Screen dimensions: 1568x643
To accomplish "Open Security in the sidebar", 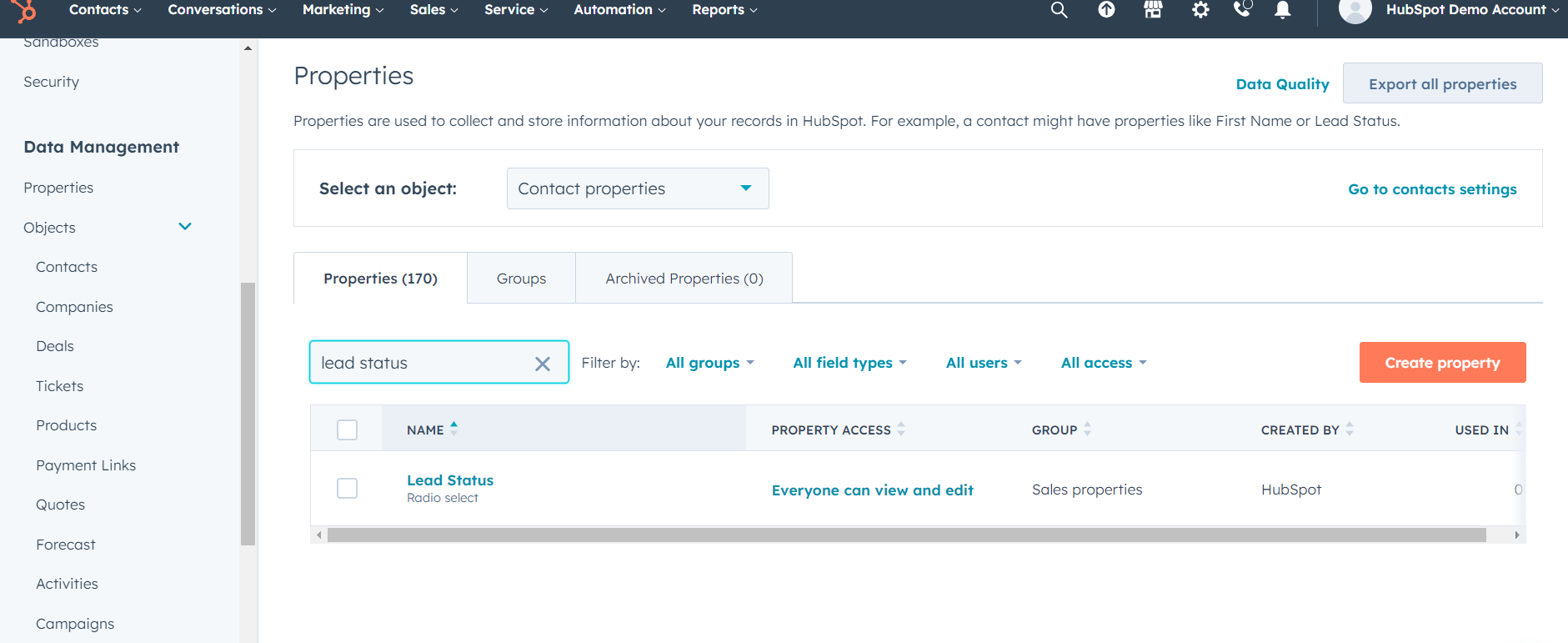I will coord(52,82).
